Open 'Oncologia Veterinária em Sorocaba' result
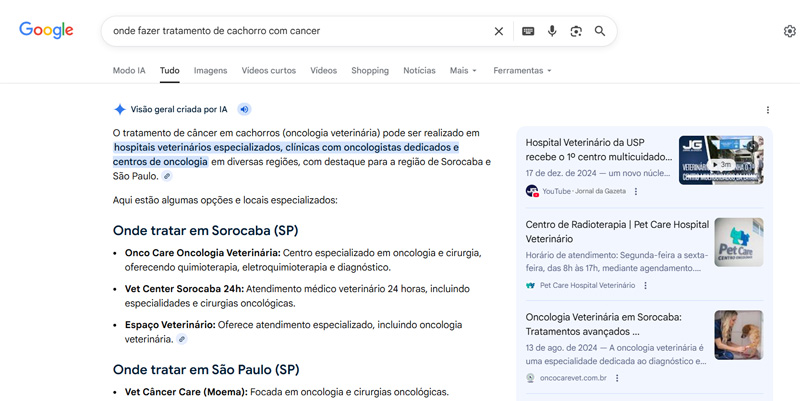The width and height of the screenshot is (800, 401). coord(604,324)
